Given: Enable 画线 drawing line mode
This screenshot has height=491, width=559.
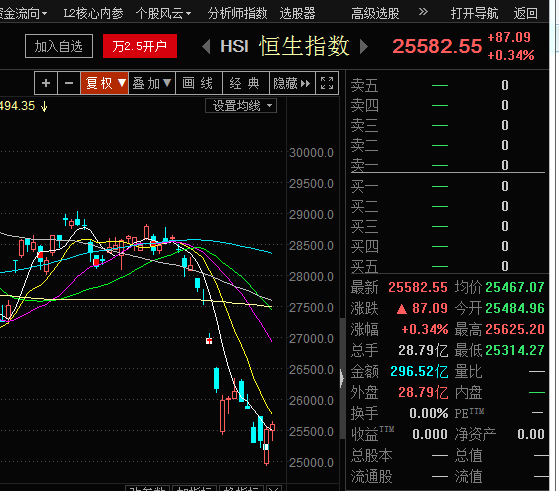Looking at the screenshot, I should (x=199, y=83).
